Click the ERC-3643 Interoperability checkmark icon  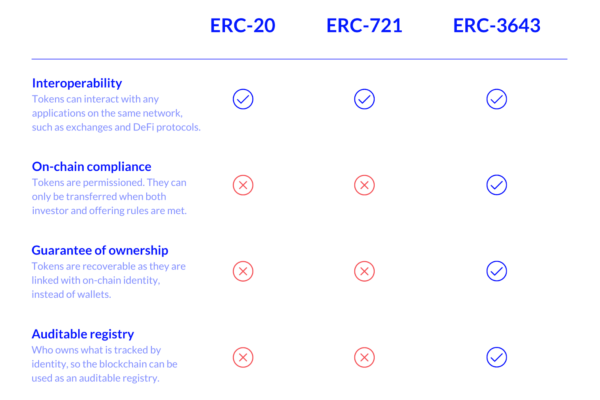pyautogui.click(x=497, y=99)
